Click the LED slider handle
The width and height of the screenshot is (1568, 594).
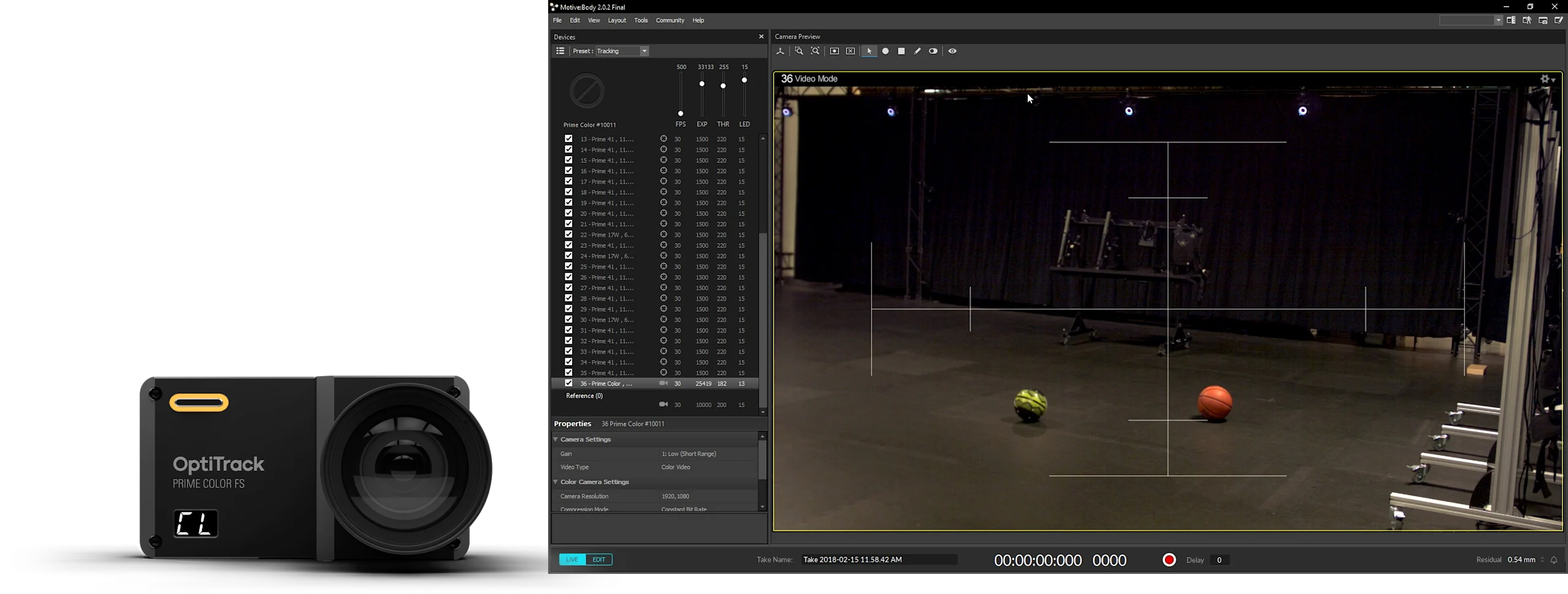[x=744, y=80]
